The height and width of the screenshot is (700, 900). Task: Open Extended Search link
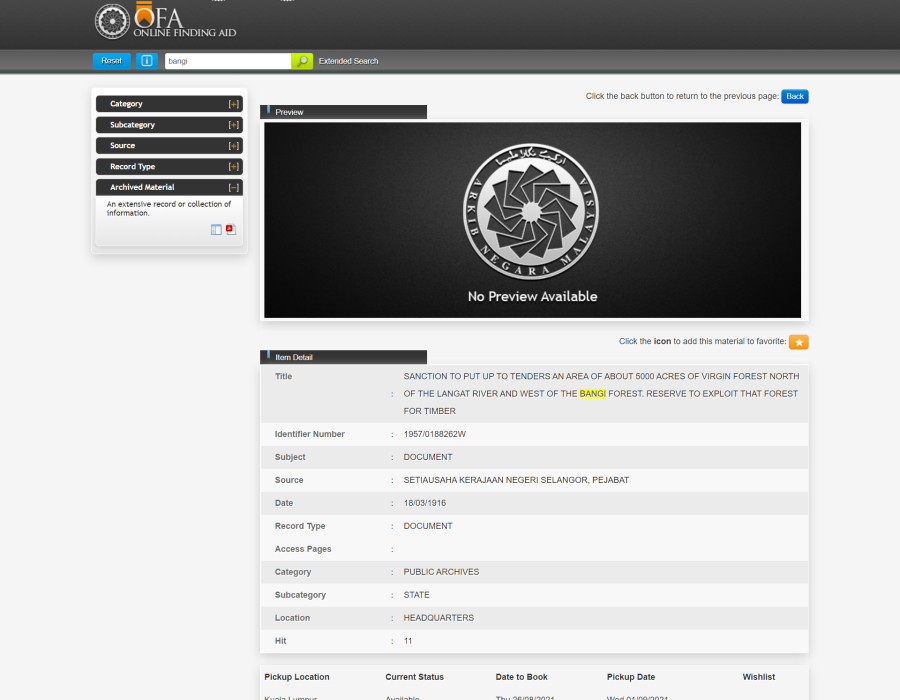click(348, 61)
